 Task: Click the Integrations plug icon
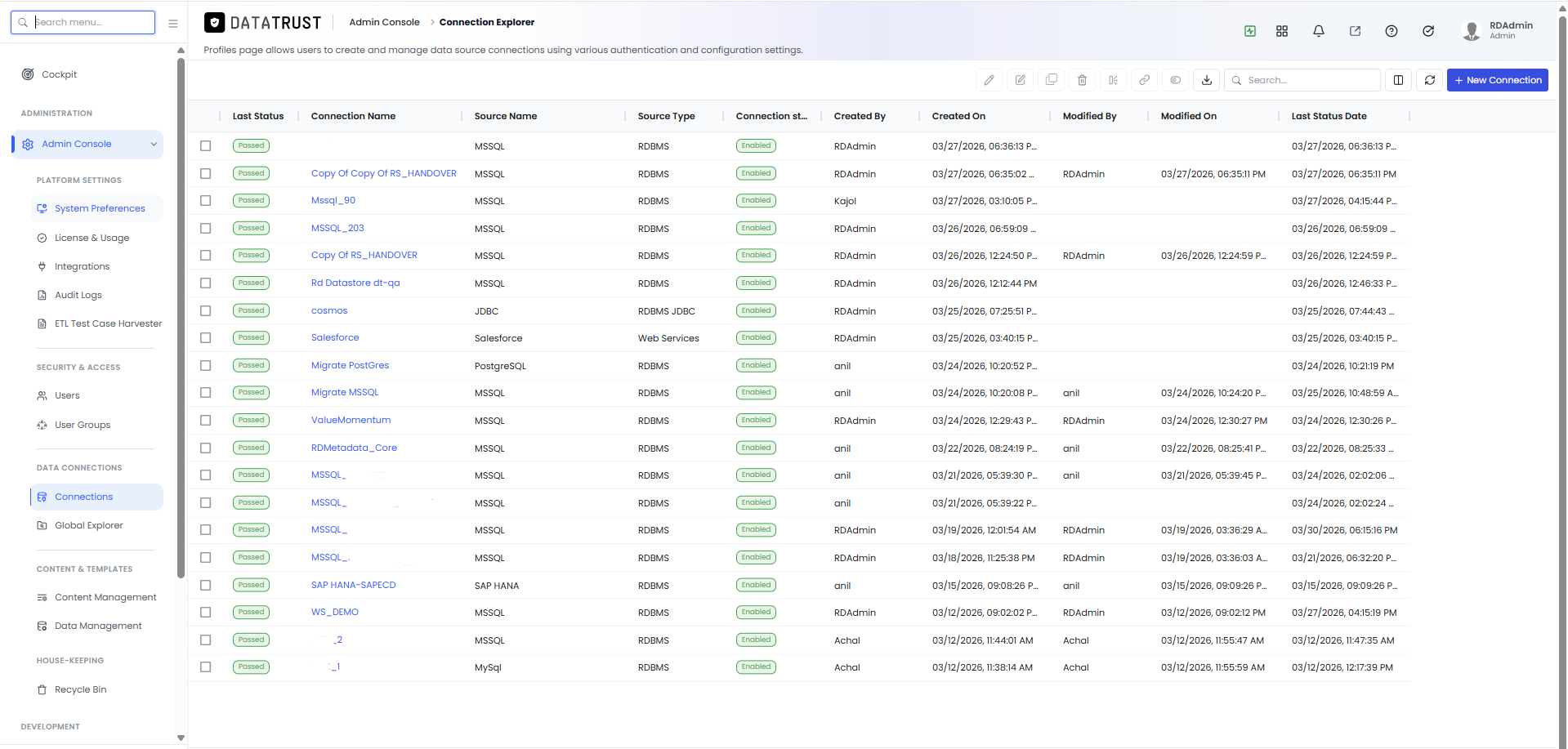(42, 266)
